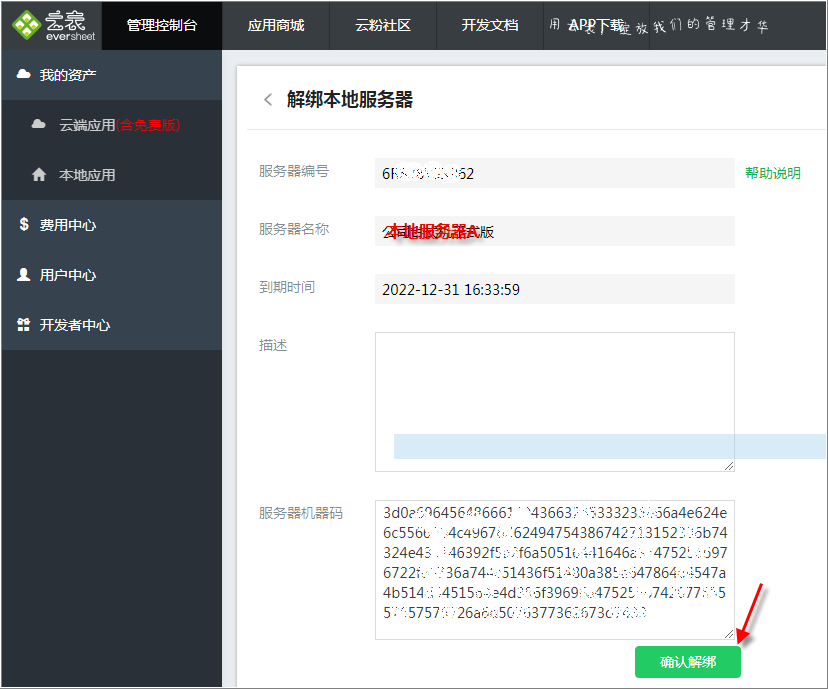Click the eversheet logo icon

coord(26,25)
